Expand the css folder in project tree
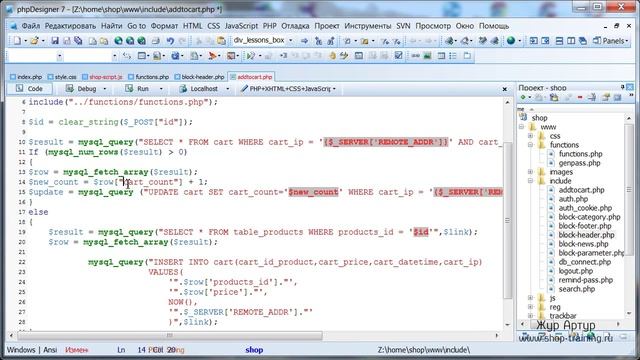This screenshot has height=360, width=640. [530, 136]
